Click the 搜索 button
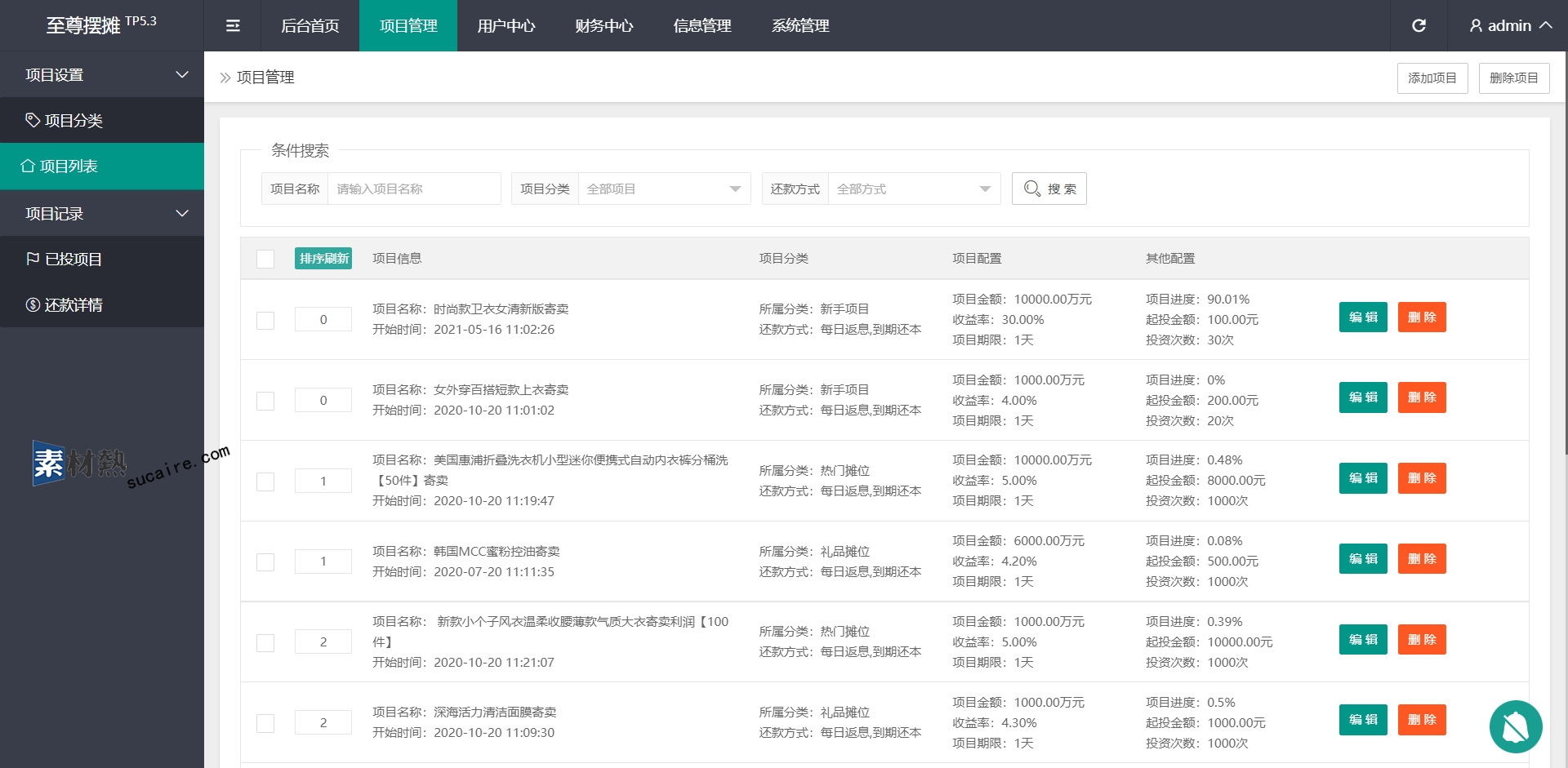Screen dimensions: 1568x768 (1049, 189)
